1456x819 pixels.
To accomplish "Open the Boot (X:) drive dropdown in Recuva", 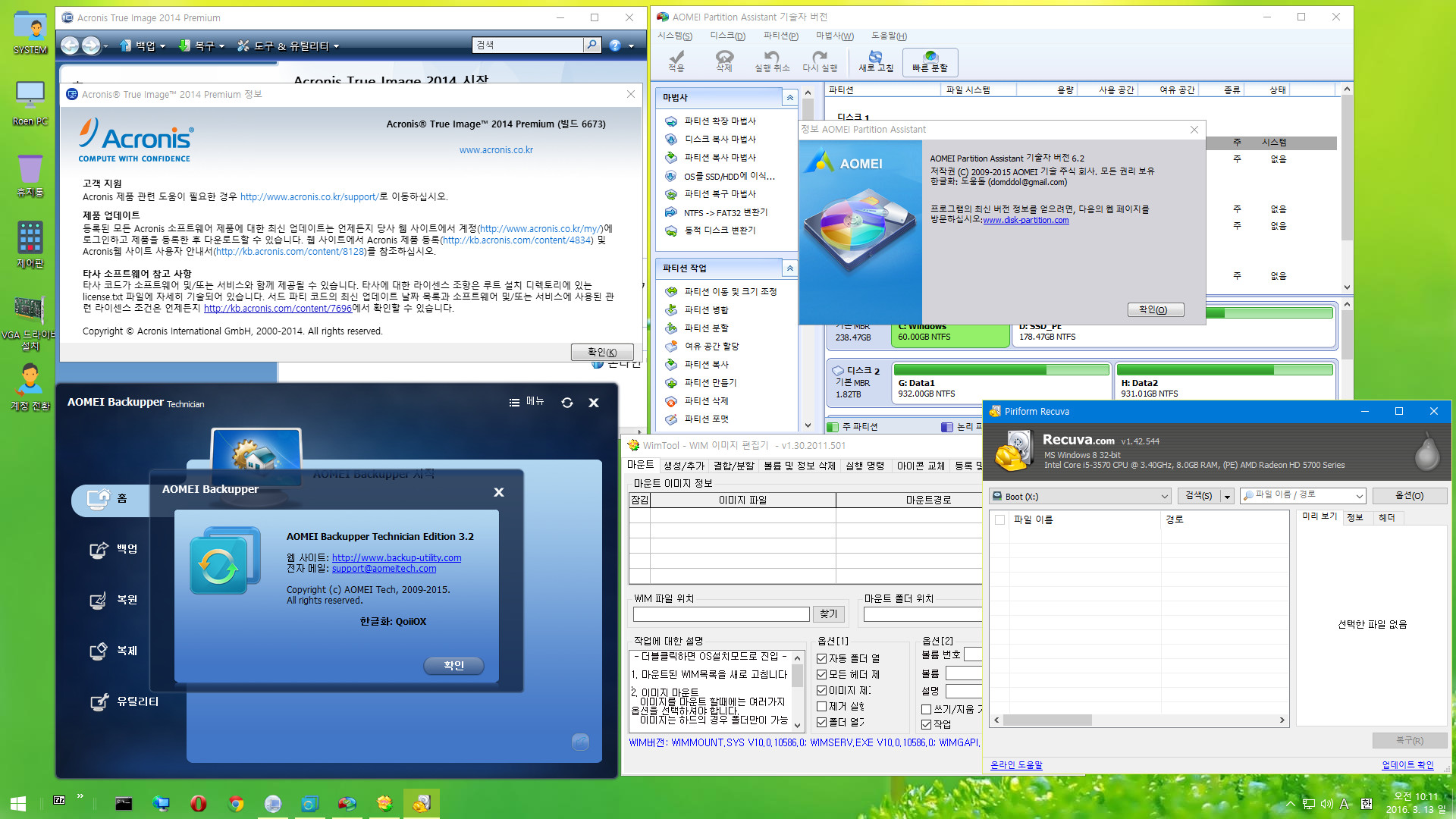I will [x=1081, y=497].
